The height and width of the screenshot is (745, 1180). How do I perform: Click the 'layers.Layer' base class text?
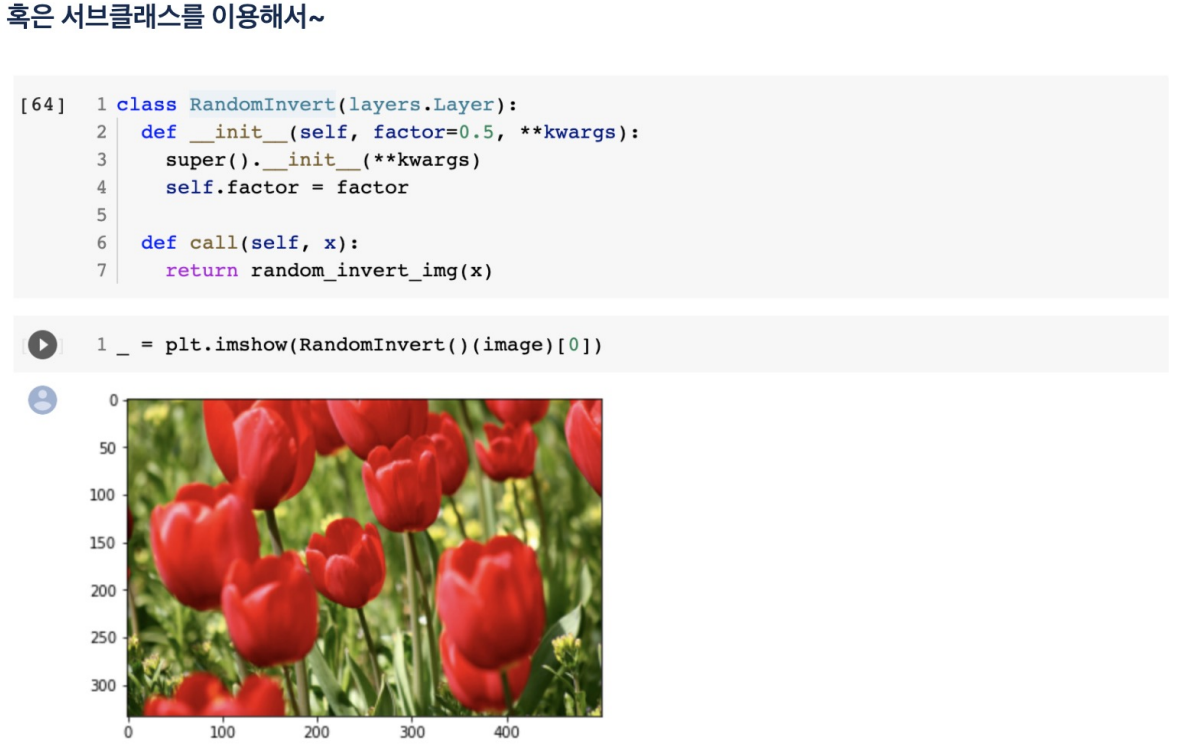421,104
